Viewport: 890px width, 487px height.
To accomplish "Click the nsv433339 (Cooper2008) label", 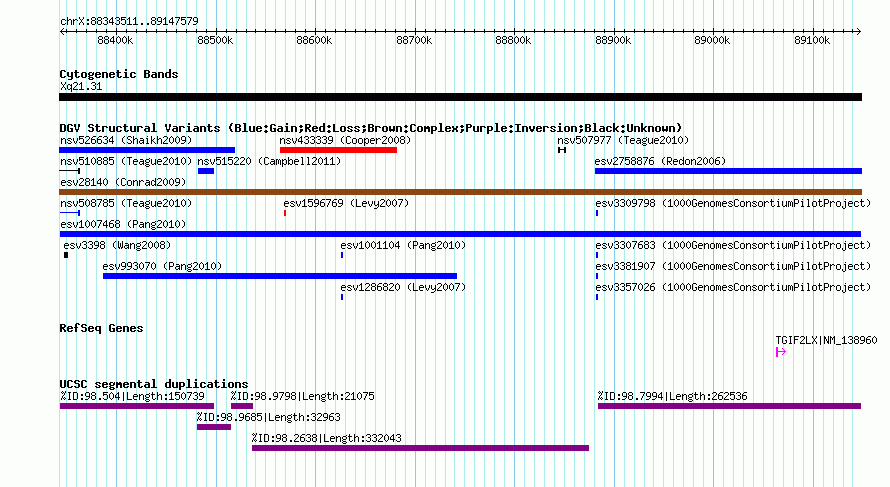I will point(345,140).
